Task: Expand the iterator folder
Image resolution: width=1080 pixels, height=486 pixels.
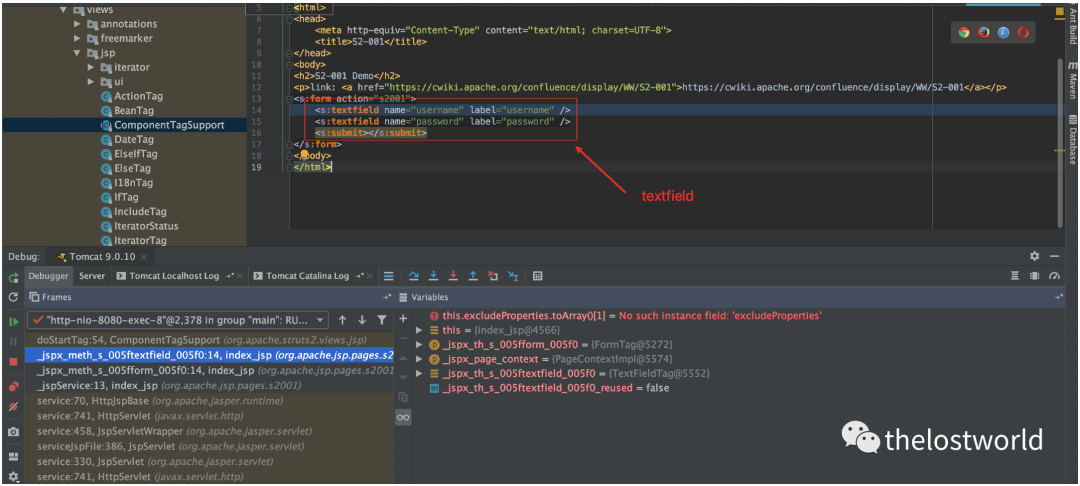Action: tap(92, 67)
